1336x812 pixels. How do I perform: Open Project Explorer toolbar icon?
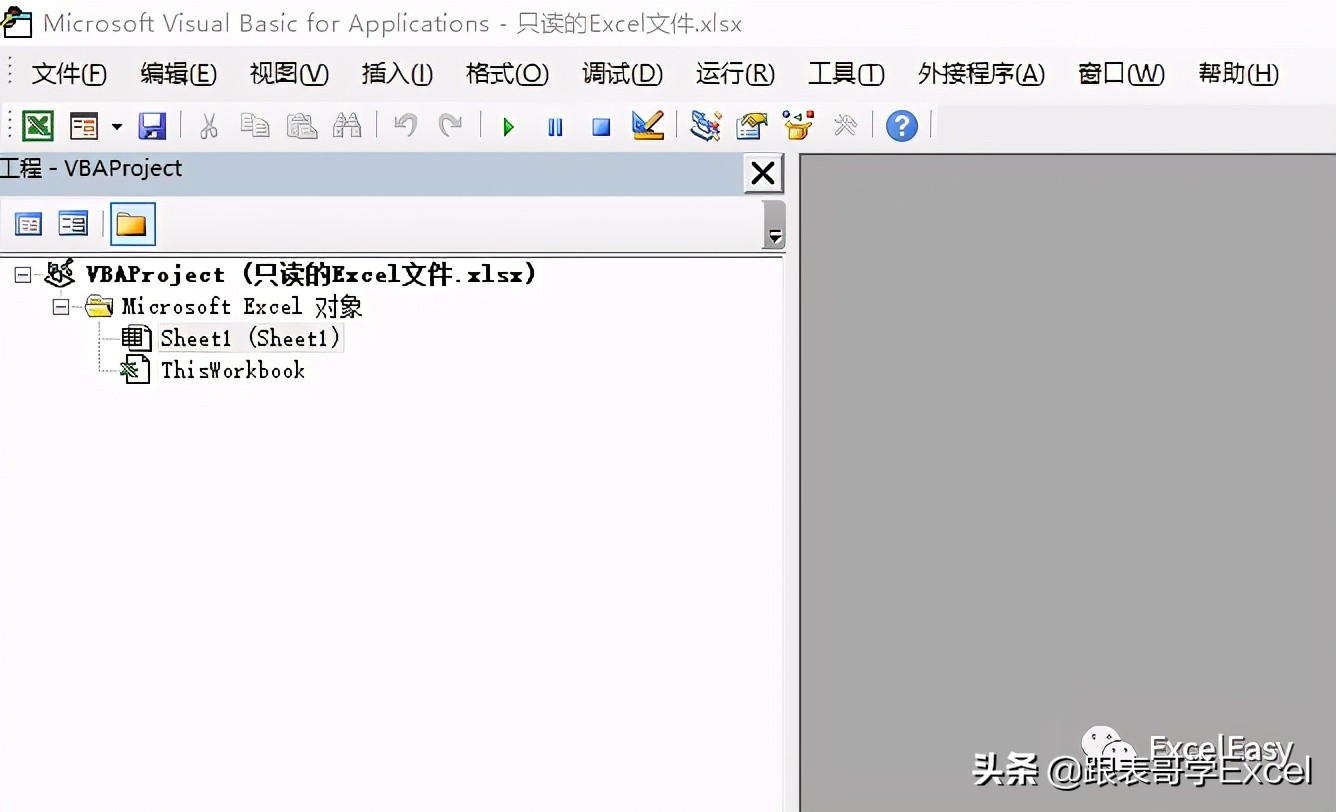click(x=706, y=126)
